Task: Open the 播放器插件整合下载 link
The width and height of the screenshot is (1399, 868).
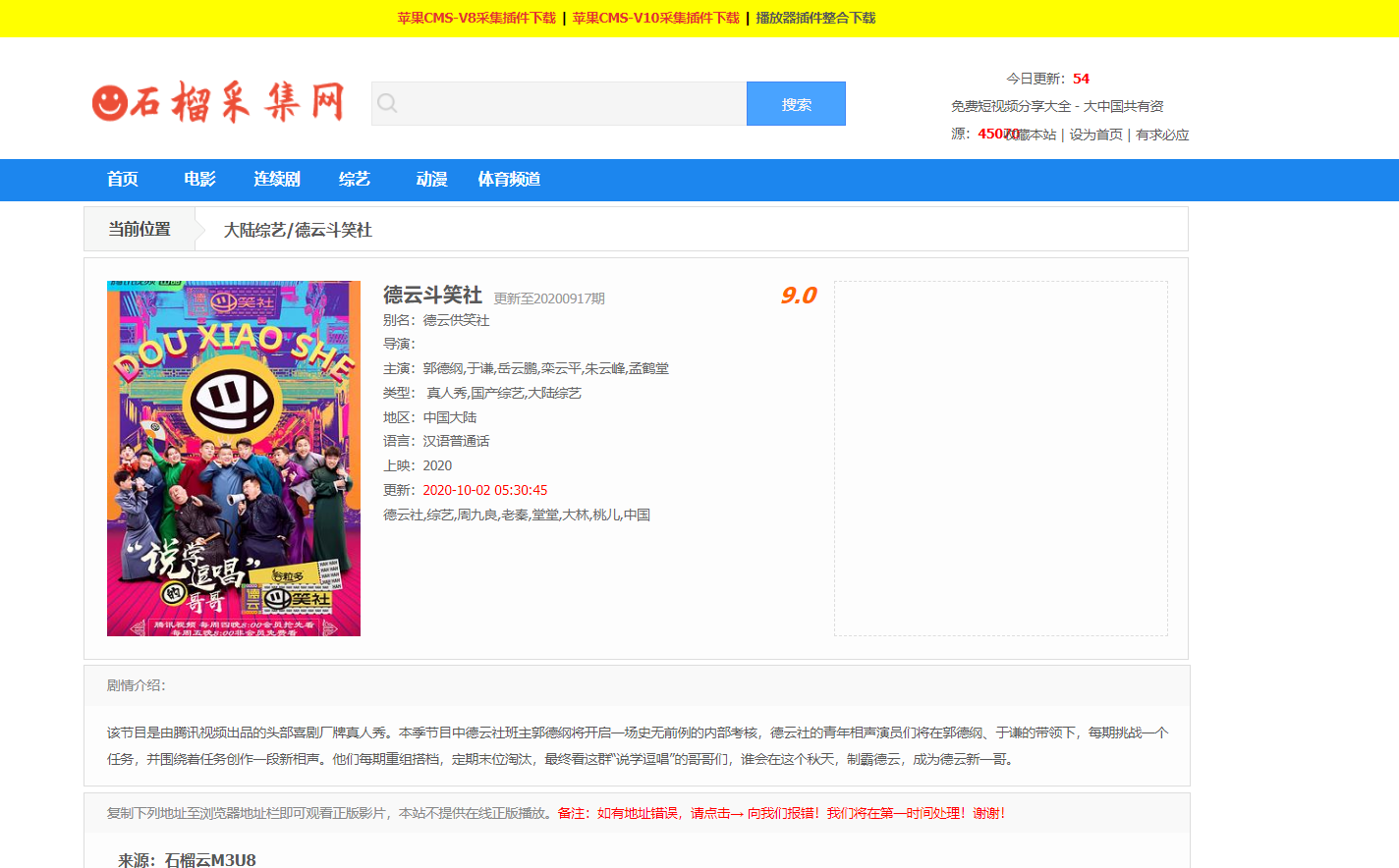Action: (x=814, y=18)
